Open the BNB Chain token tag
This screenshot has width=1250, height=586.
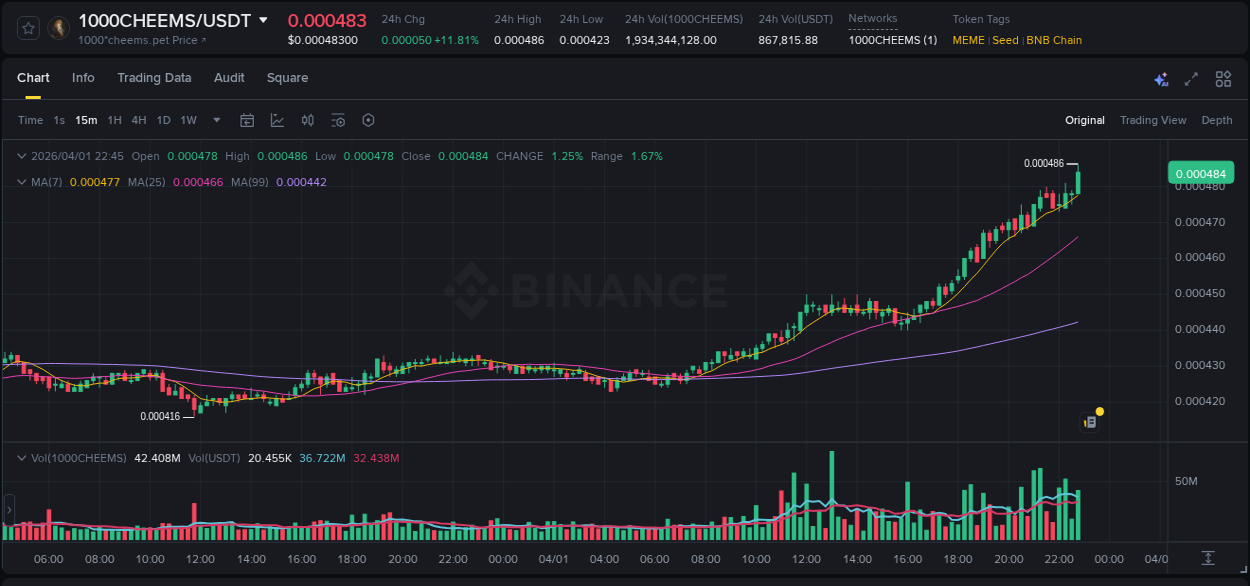(1054, 40)
